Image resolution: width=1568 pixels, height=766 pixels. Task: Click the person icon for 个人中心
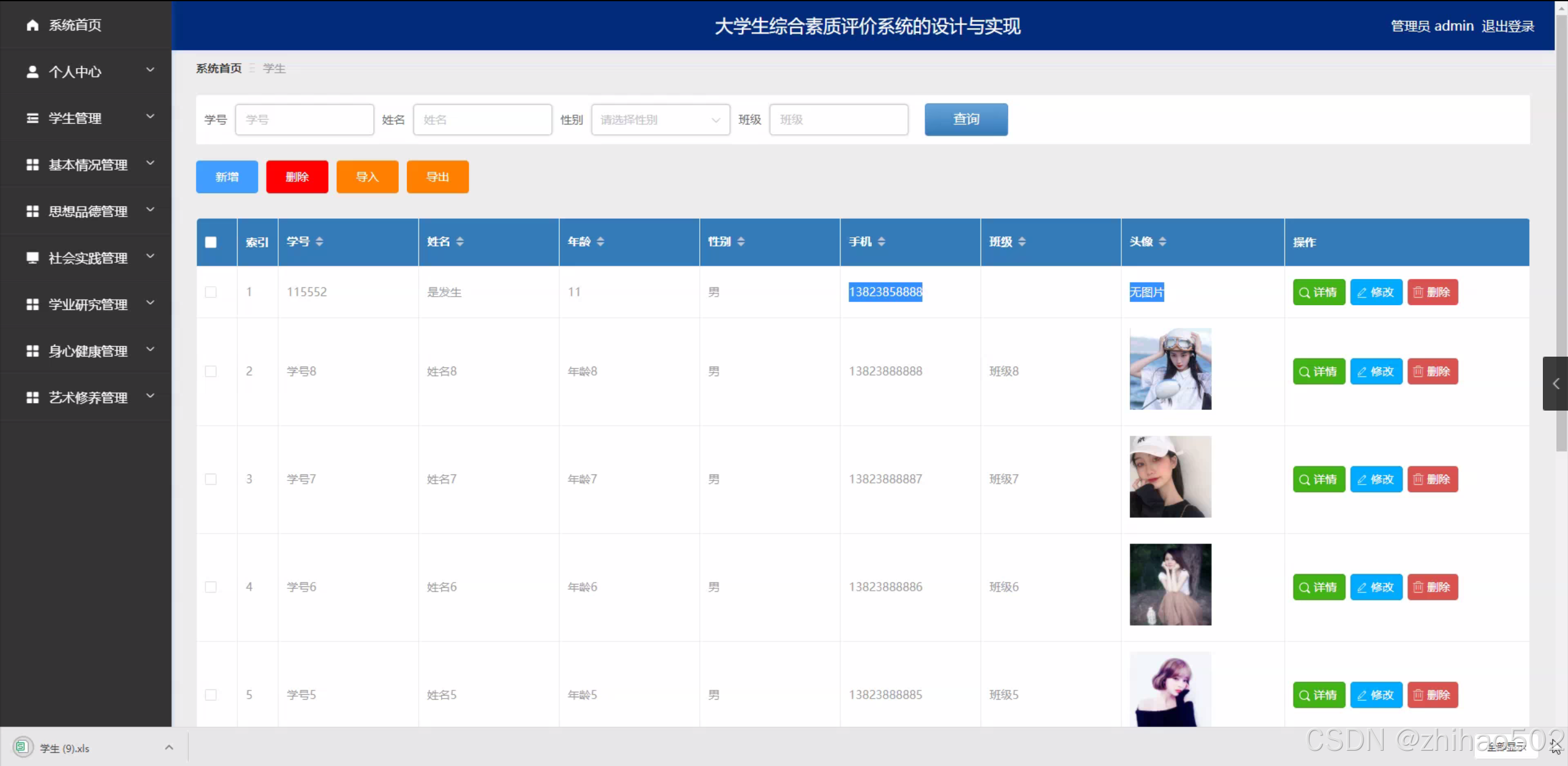(32, 72)
